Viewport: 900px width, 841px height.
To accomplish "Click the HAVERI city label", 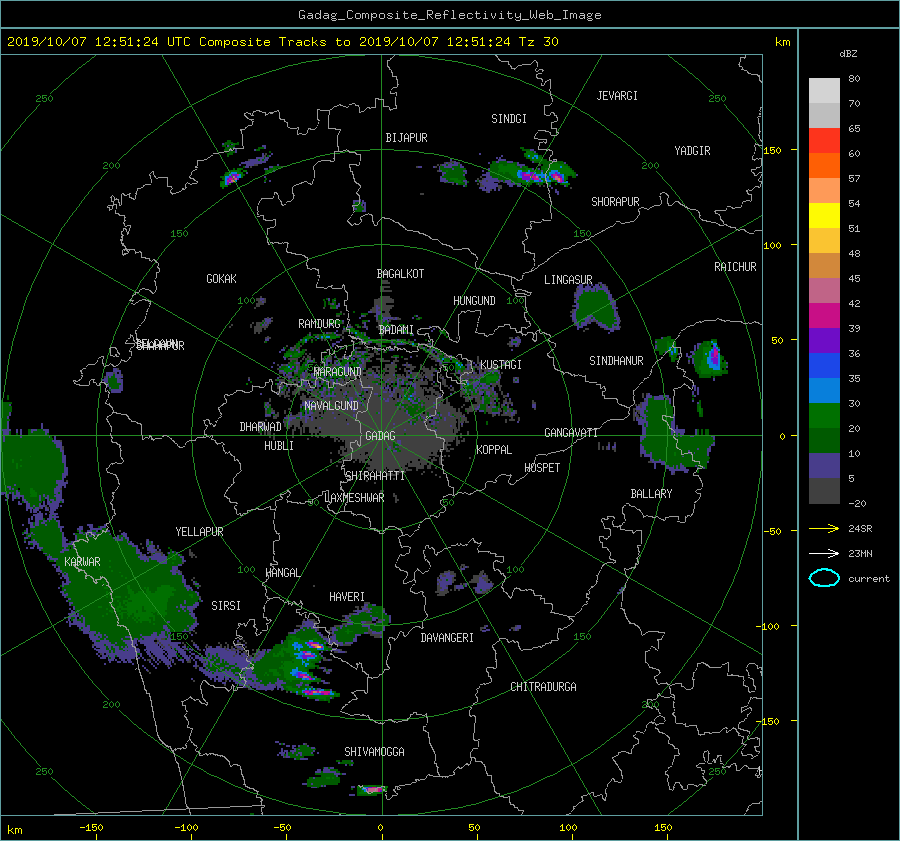I will [347, 598].
